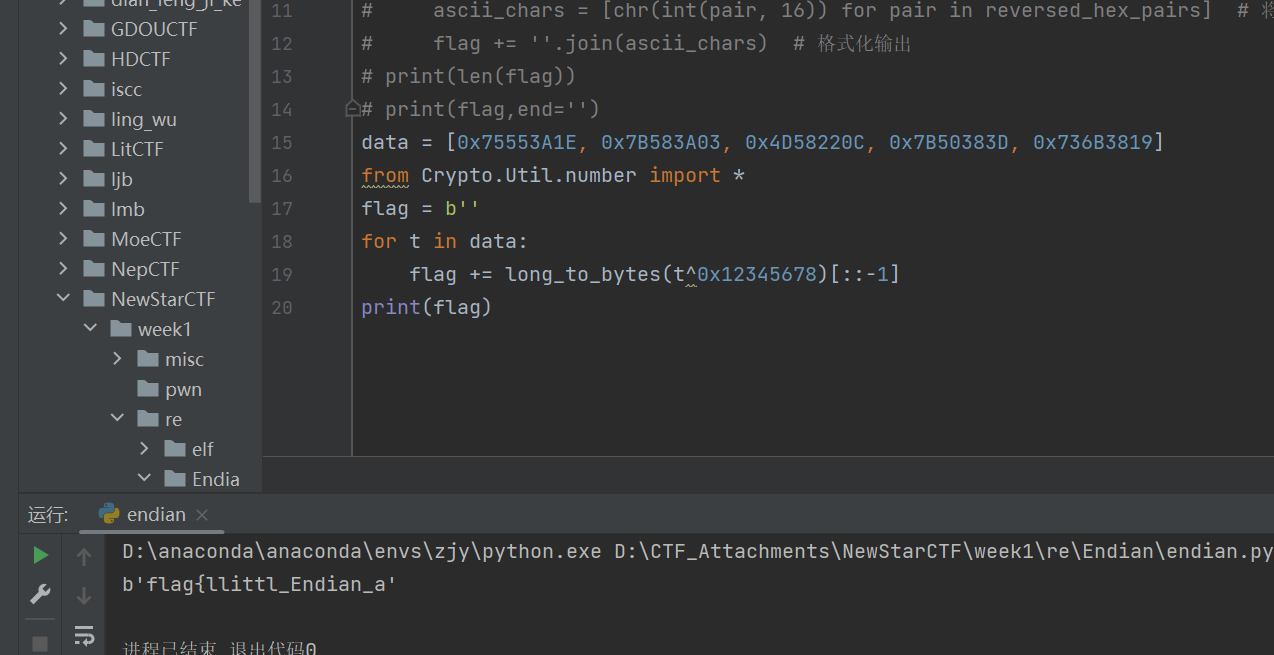Rerun endian with the green play icon
This screenshot has width=1274, height=655.
(x=40, y=555)
